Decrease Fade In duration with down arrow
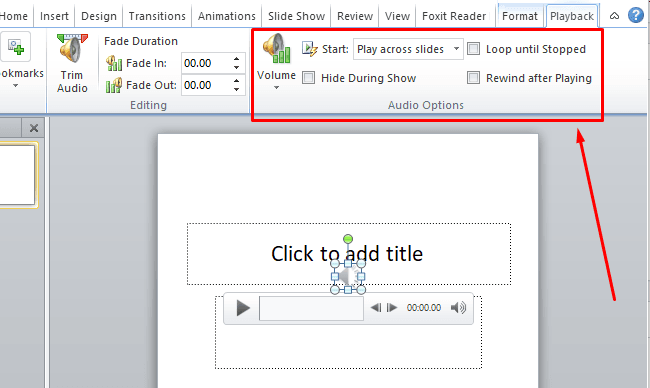The height and width of the screenshot is (388, 650). point(236,68)
